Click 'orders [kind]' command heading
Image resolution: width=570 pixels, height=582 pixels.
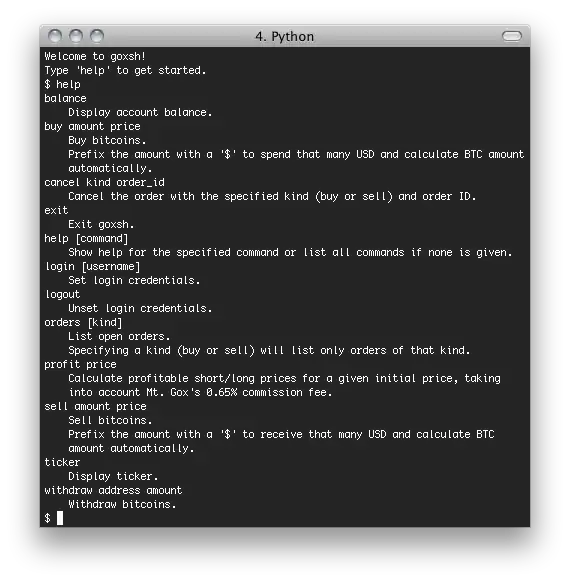click(83, 322)
